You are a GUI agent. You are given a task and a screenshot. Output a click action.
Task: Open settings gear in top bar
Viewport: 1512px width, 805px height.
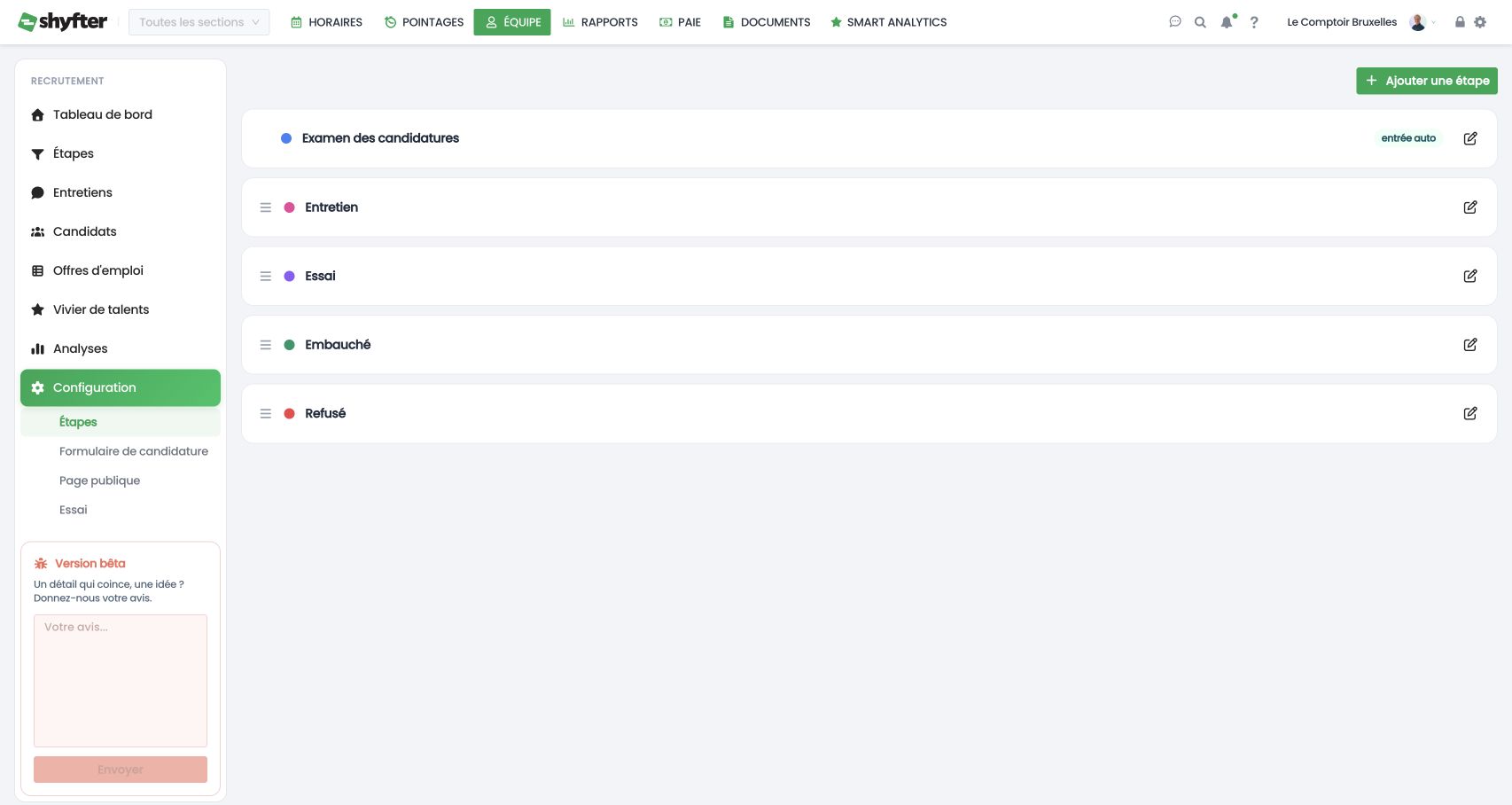(1480, 22)
